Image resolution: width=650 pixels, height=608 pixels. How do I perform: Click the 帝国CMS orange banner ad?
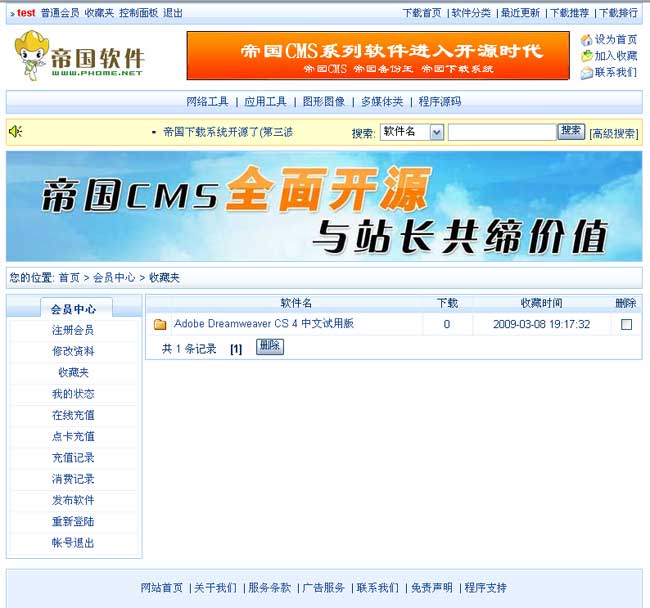377,55
